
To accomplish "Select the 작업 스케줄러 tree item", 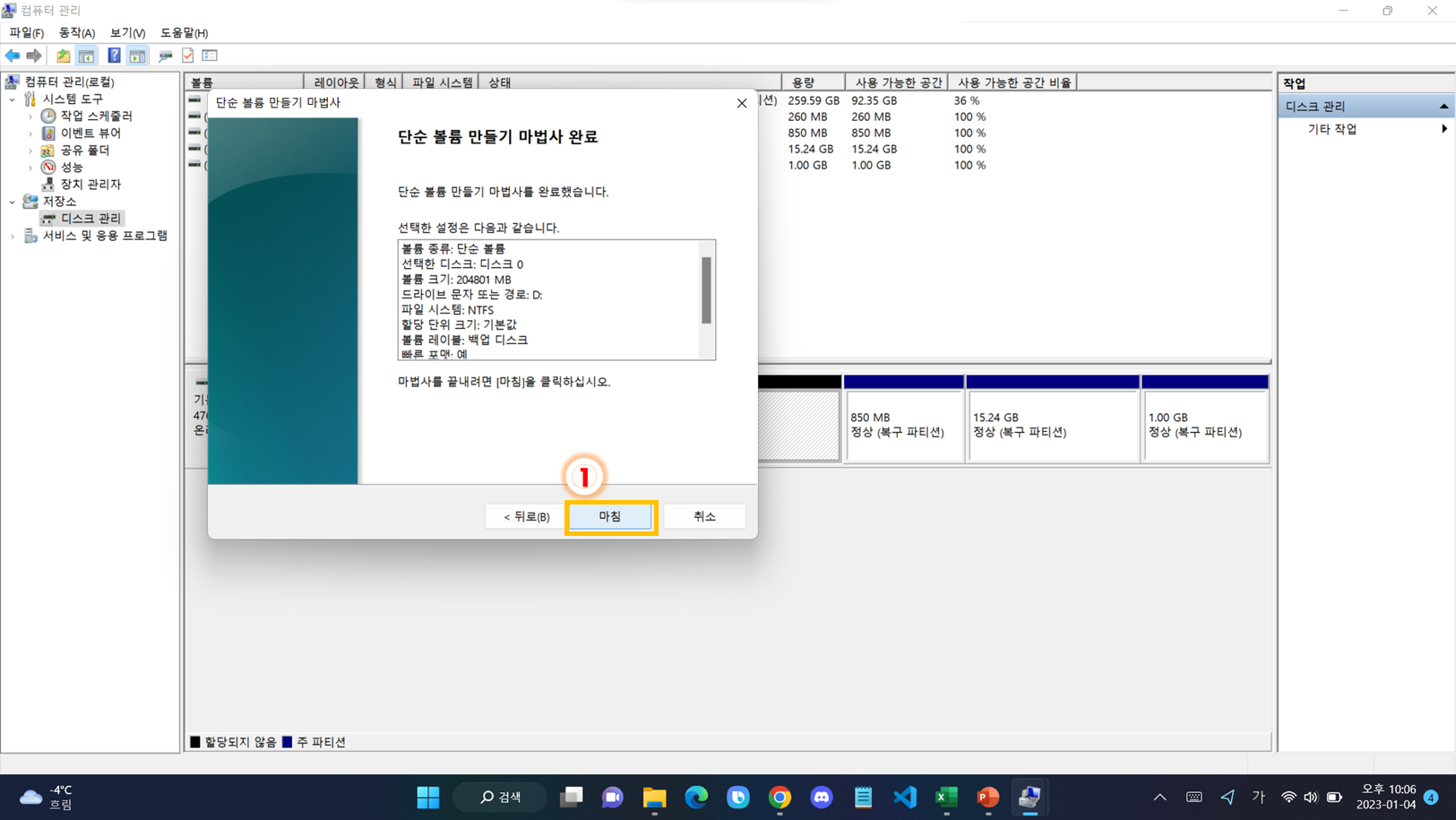I will point(96,116).
